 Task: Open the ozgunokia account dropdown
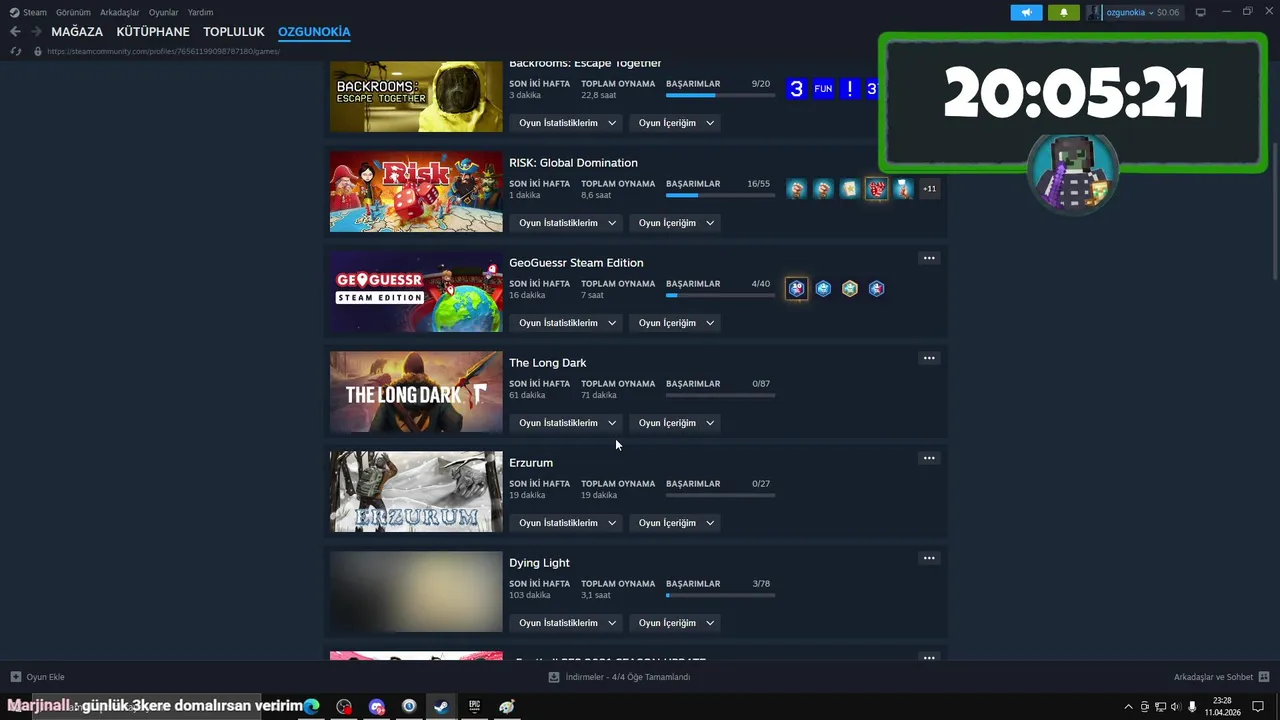1134,12
